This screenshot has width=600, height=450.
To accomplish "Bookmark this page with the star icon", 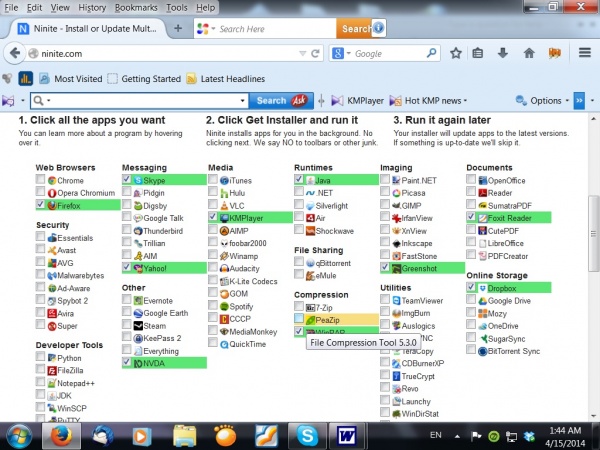I will (455, 53).
